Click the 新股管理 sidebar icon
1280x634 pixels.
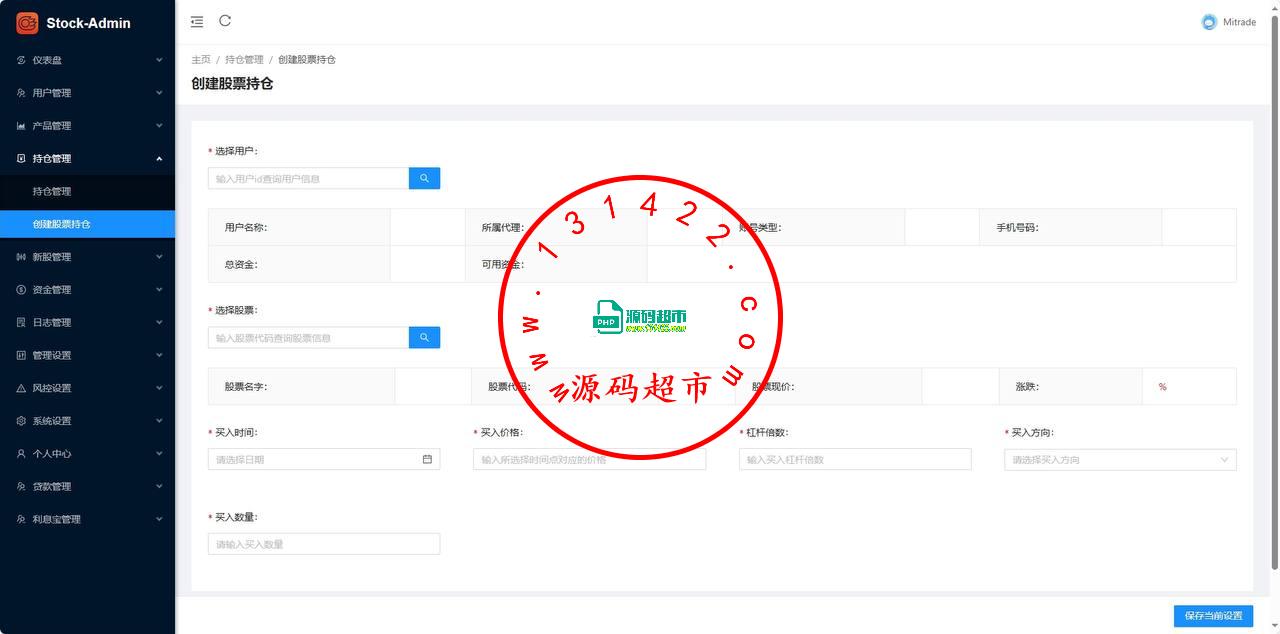pos(21,257)
